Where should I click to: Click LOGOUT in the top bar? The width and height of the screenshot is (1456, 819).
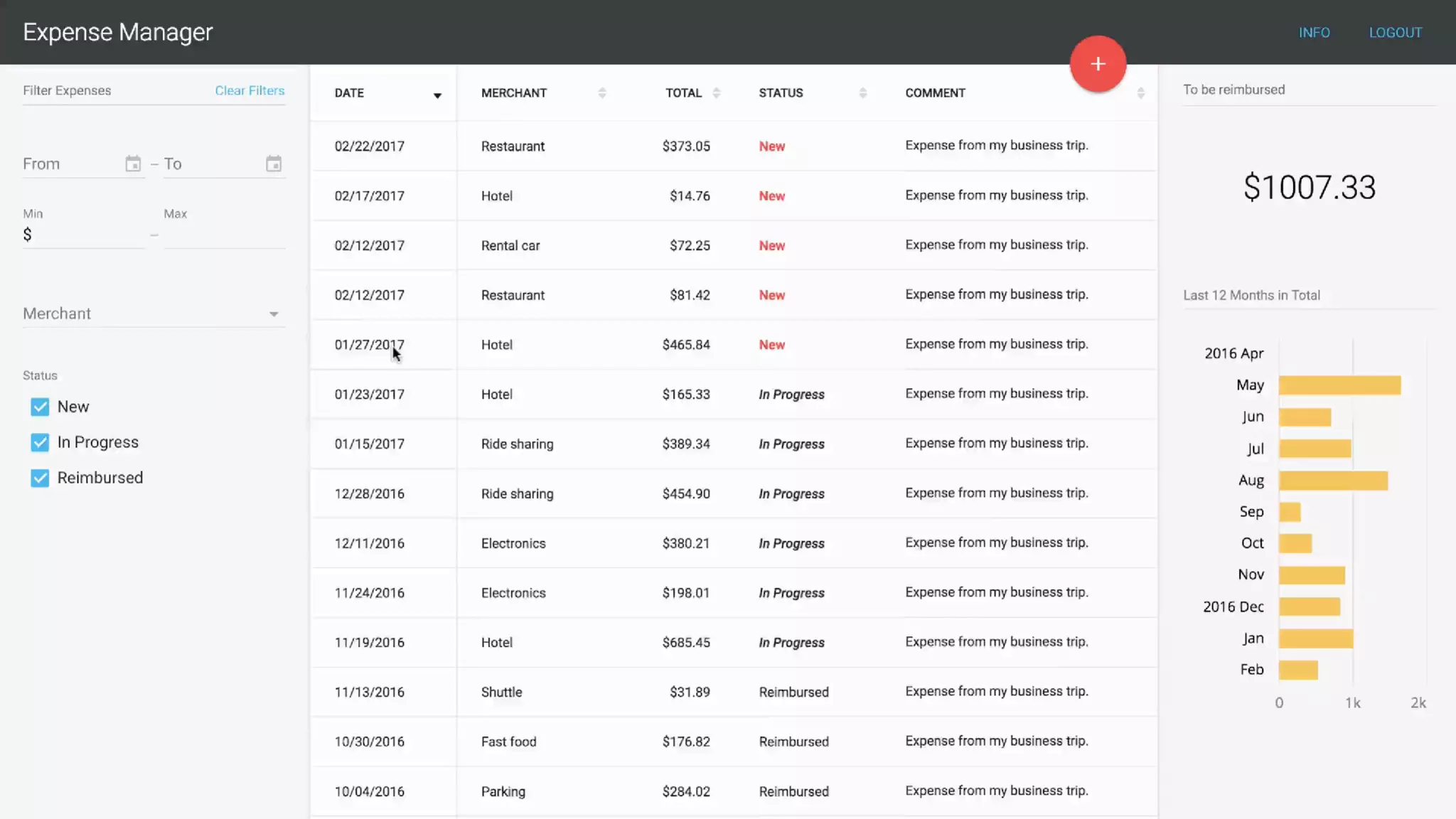[x=1395, y=33]
